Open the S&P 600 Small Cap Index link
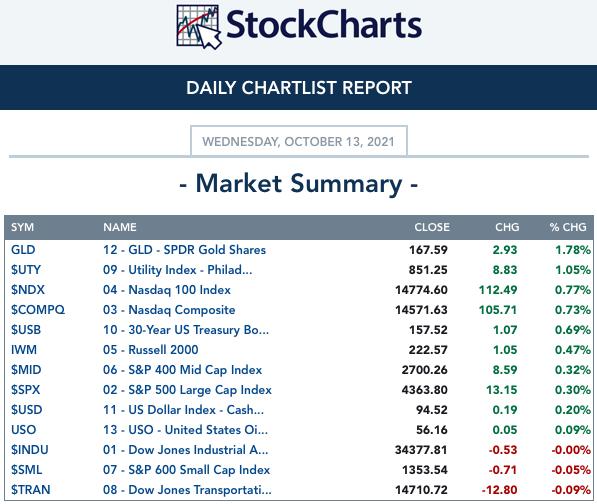Image resolution: width=597 pixels, height=504 pixels. pyautogui.click(x=186, y=470)
